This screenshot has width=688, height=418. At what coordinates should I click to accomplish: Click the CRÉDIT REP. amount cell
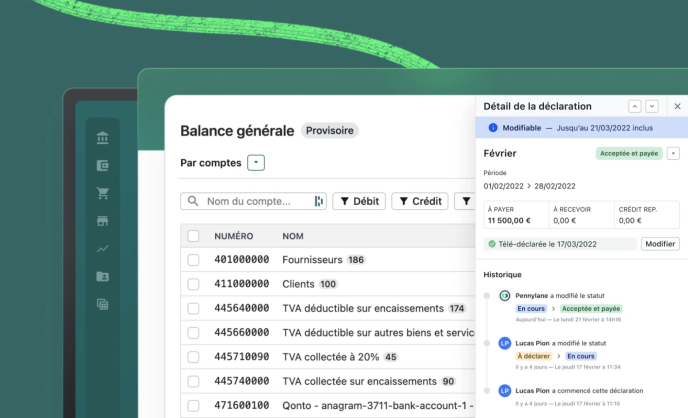647,215
